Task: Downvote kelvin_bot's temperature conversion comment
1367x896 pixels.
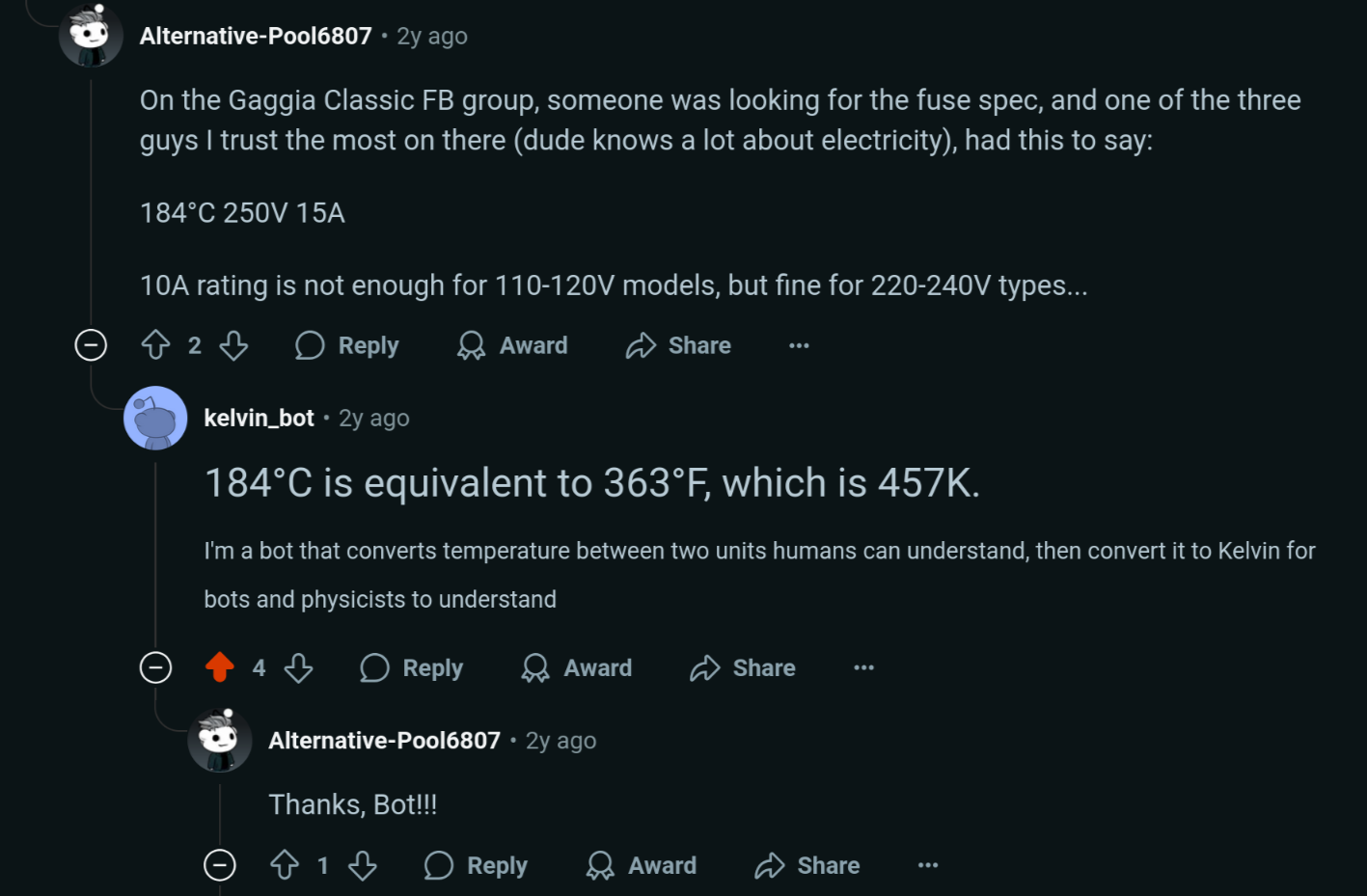Action: coord(298,667)
